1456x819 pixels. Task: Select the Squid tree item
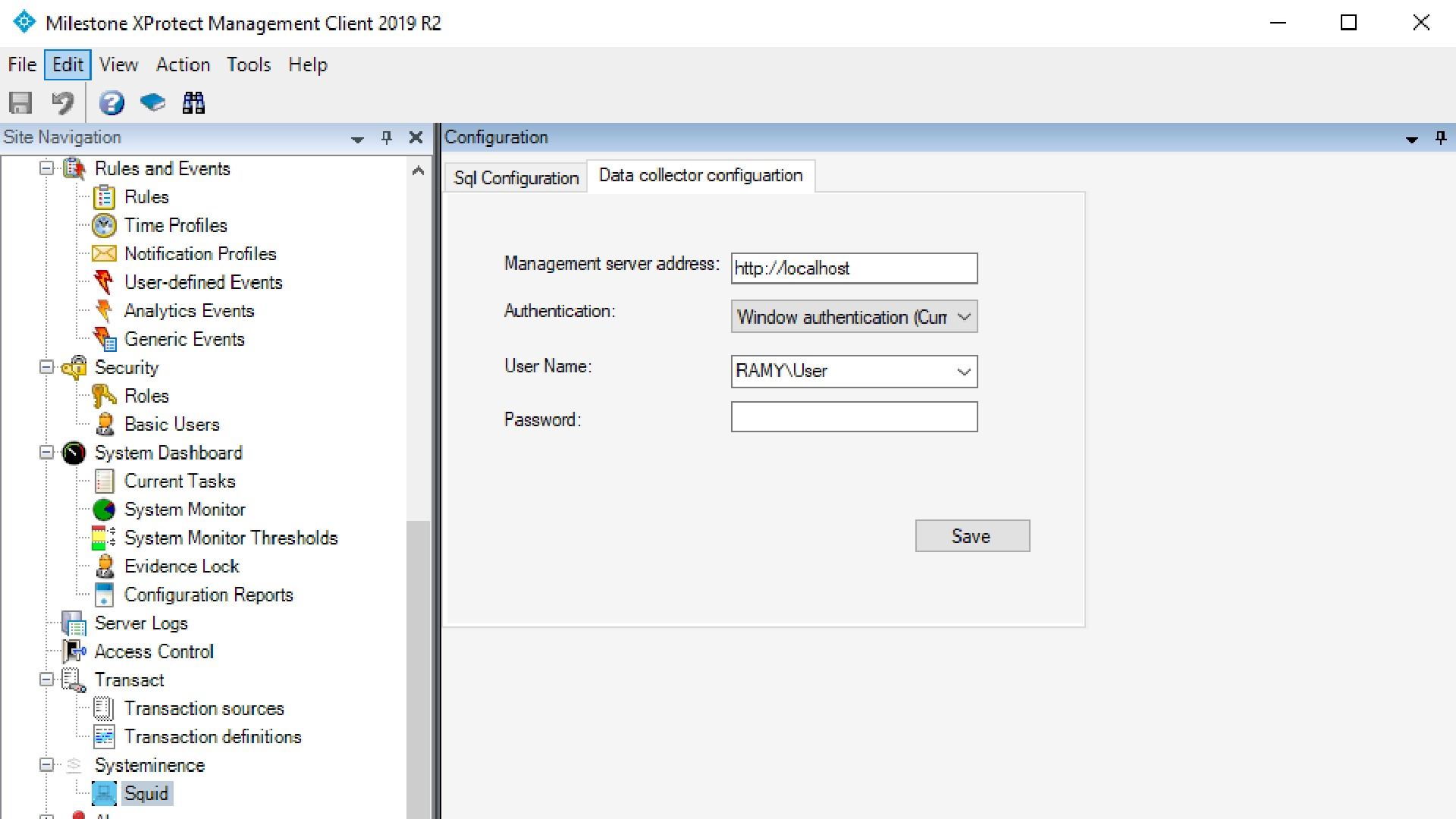click(146, 794)
